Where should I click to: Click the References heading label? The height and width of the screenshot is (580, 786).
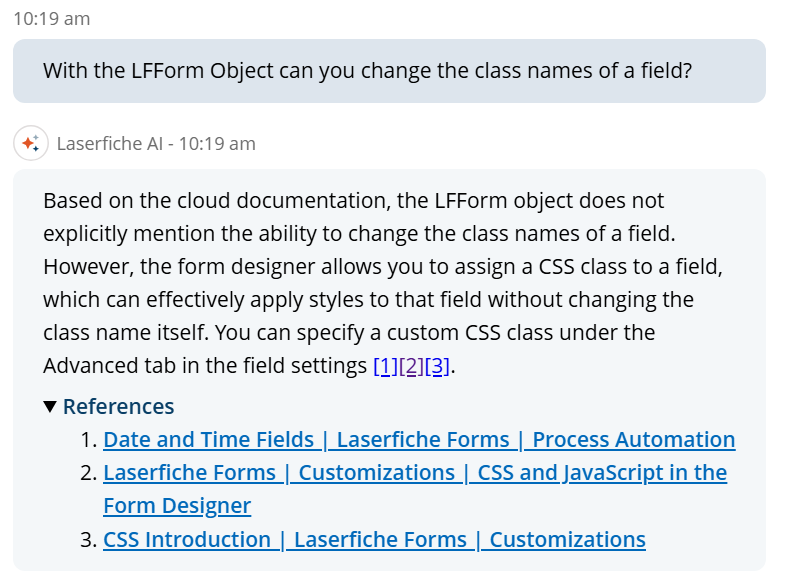tap(119, 407)
